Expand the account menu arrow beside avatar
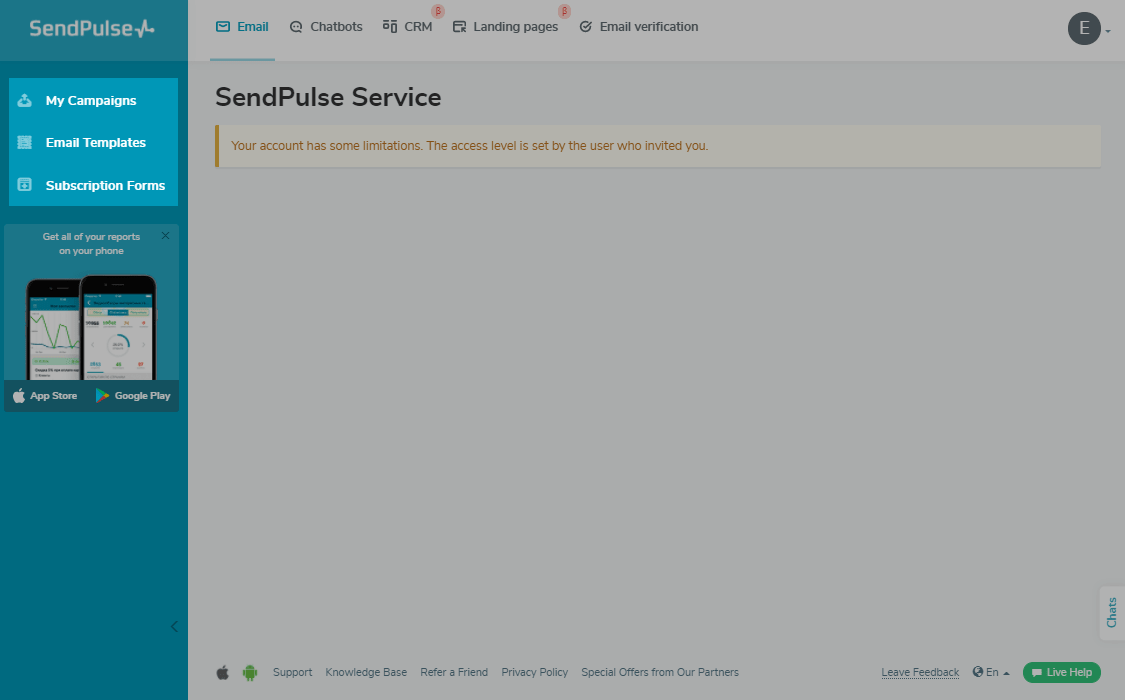 pyautogui.click(x=1108, y=31)
